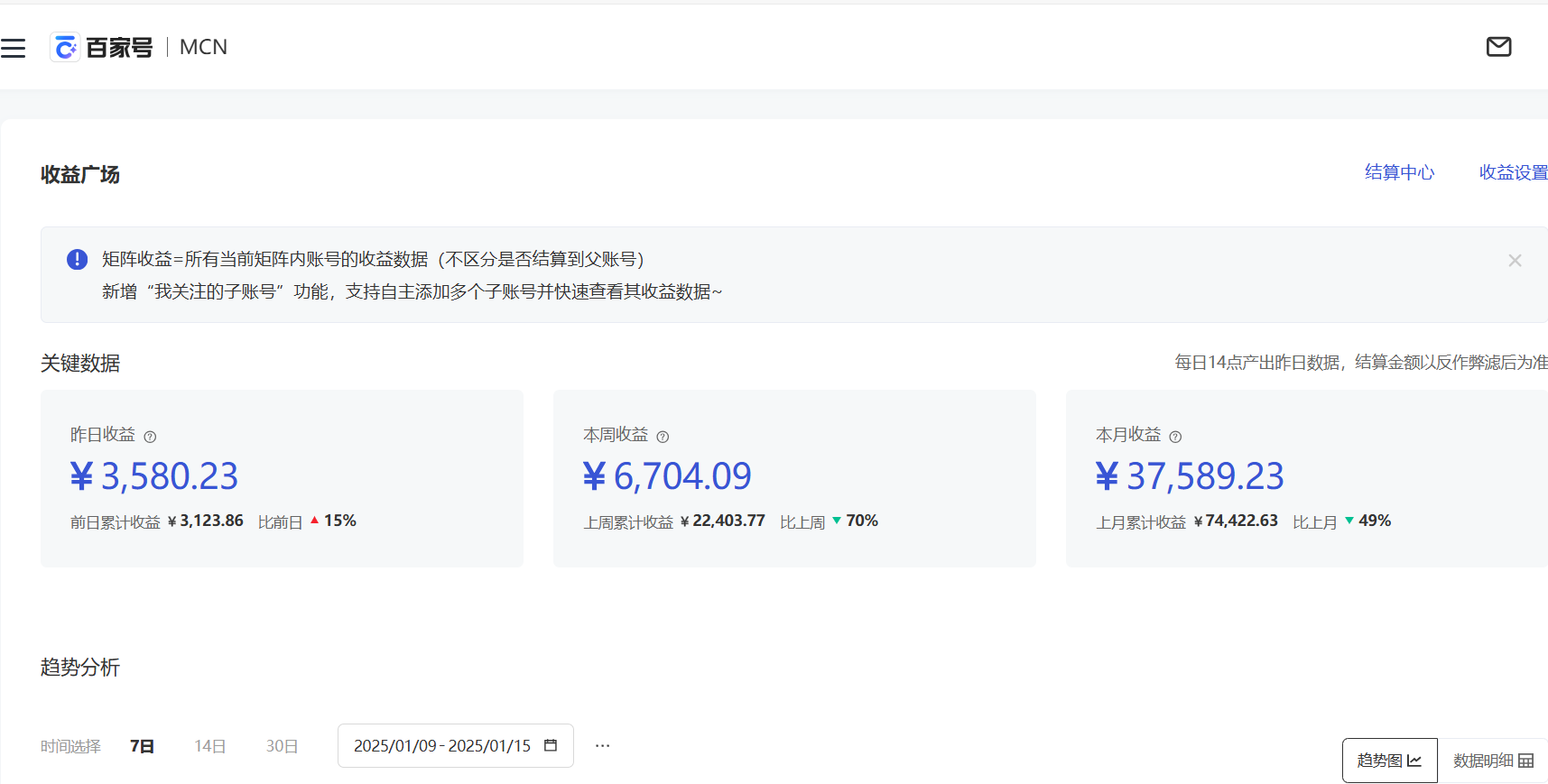
Task: Click the help icon beside 昨日收益
Action: (x=150, y=437)
